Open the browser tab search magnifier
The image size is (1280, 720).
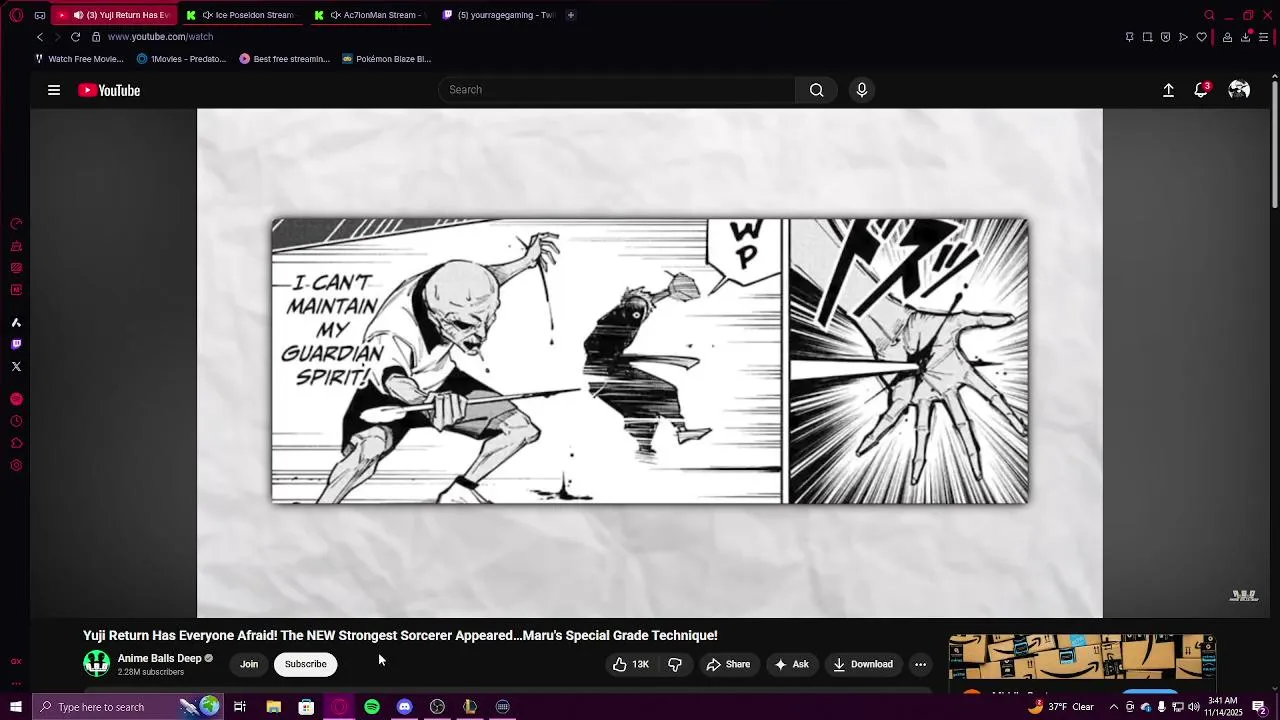[x=1209, y=15]
